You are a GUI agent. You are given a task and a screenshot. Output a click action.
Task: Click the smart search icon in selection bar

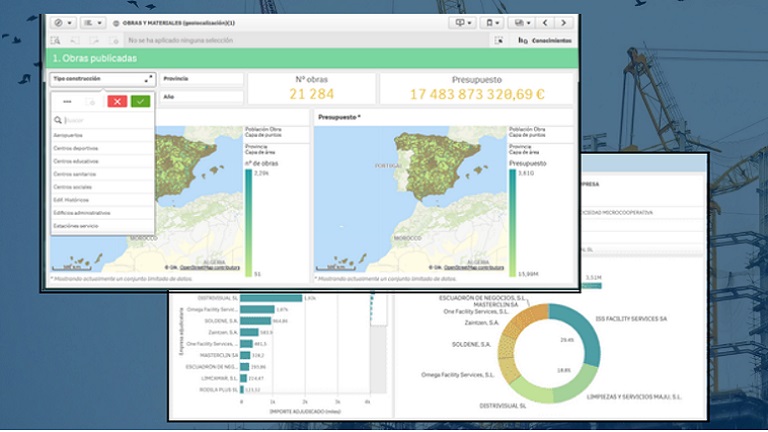pyautogui.click(x=56, y=40)
